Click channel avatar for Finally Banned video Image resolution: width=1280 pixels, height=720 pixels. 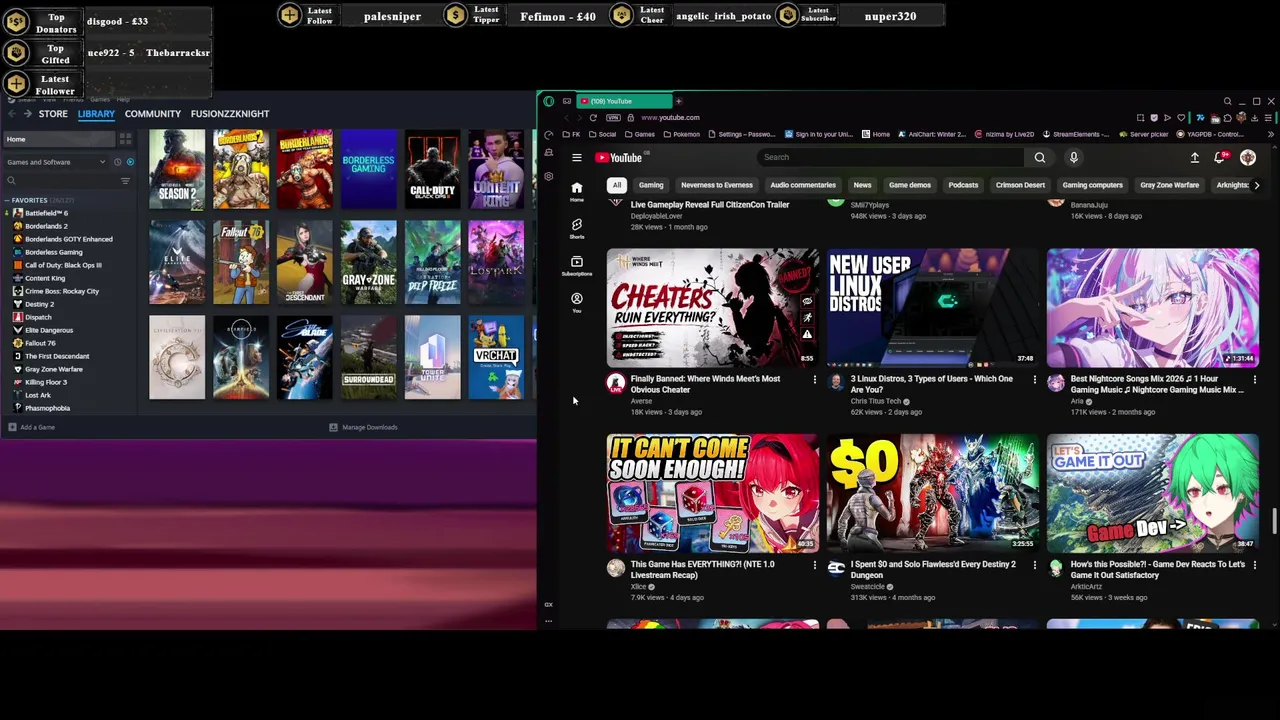616,382
